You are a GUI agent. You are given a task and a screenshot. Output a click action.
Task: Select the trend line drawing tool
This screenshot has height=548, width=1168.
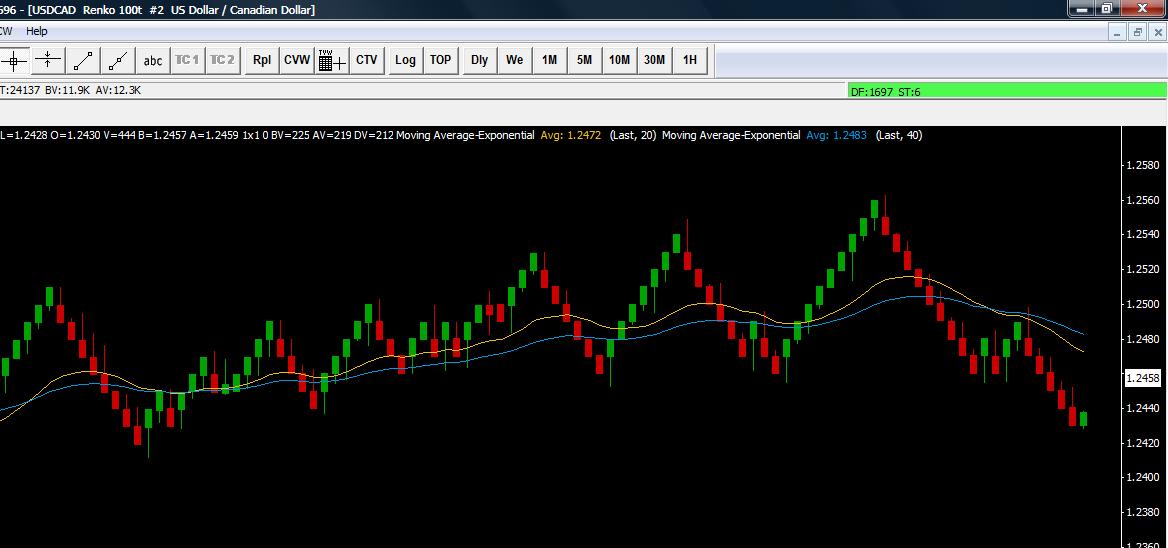tap(83, 60)
